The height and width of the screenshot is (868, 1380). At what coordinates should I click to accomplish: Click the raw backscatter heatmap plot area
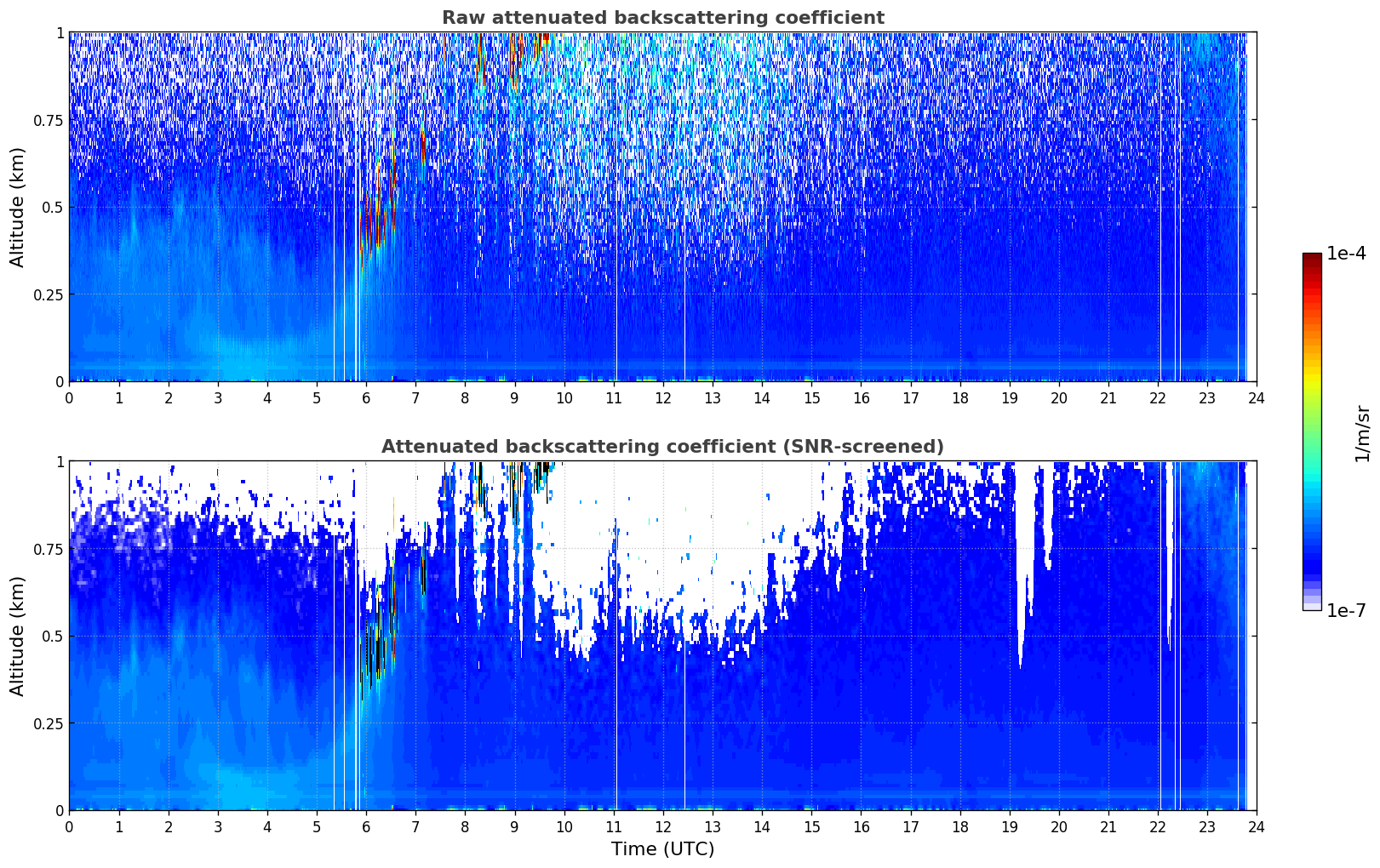coord(662,207)
